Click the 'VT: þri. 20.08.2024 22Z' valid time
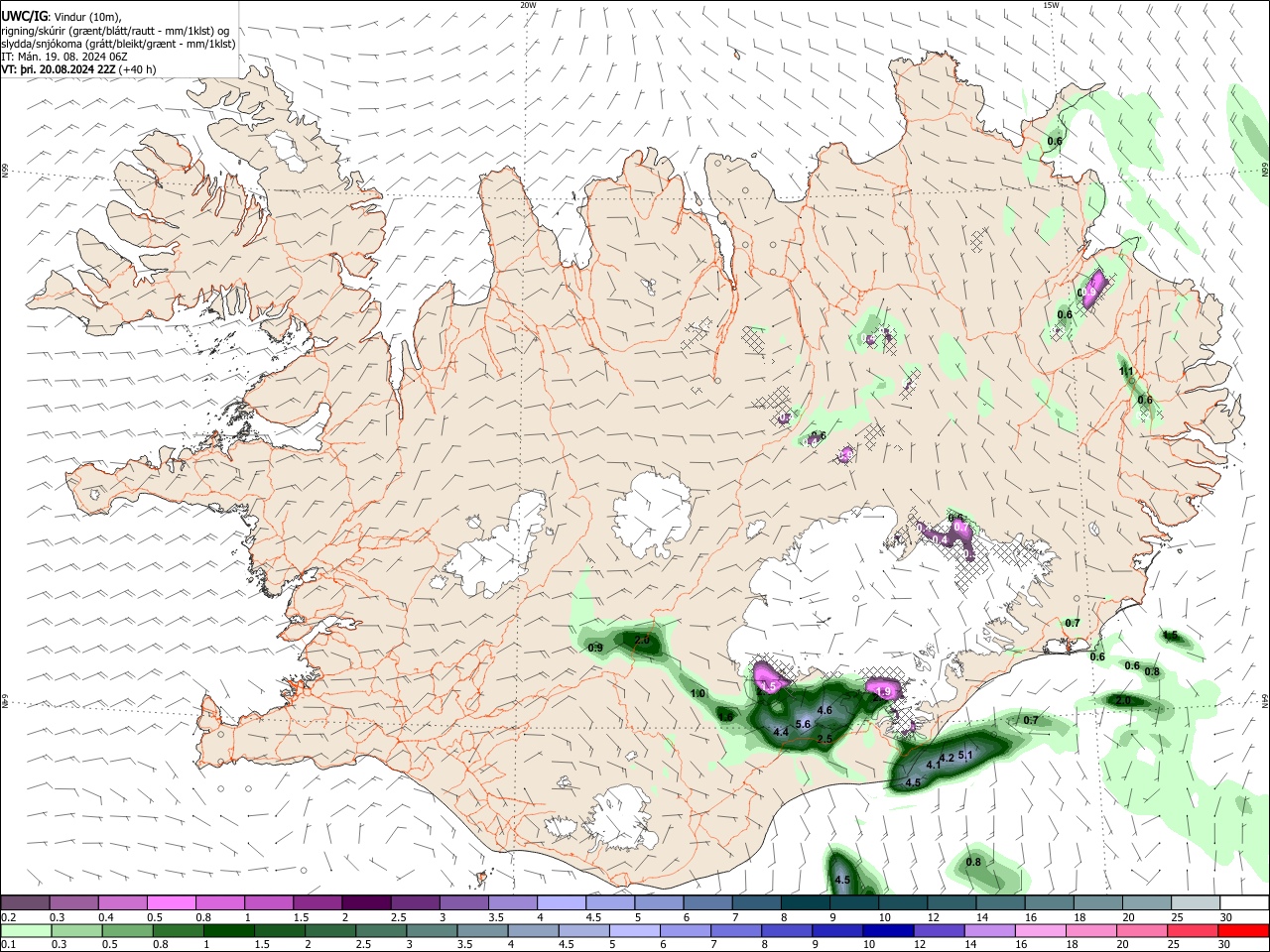1270x952 pixels. click(x=61, y=69)
